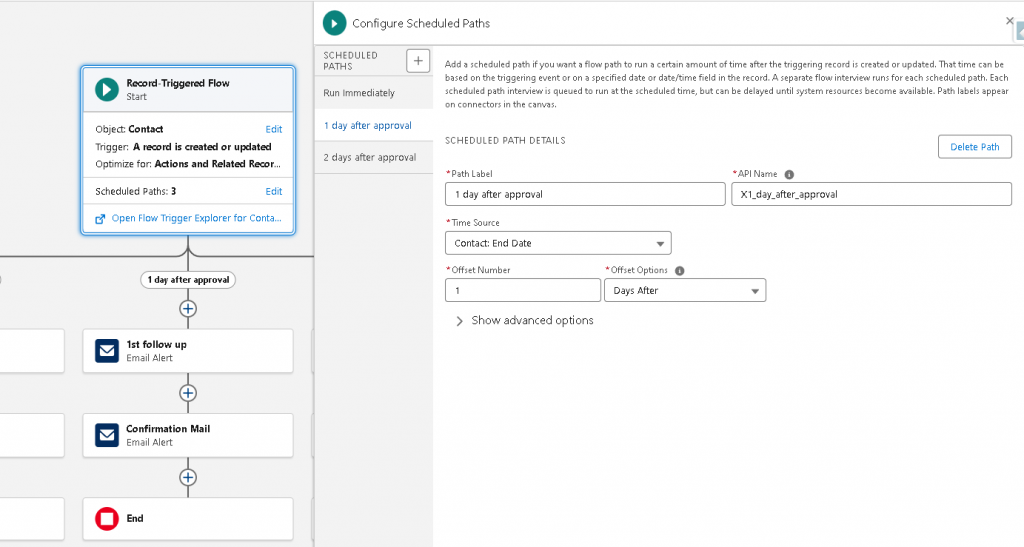Screen dimensions: 1024x547
Task: Click the Offset Options info icon
Action: point(679,271)
